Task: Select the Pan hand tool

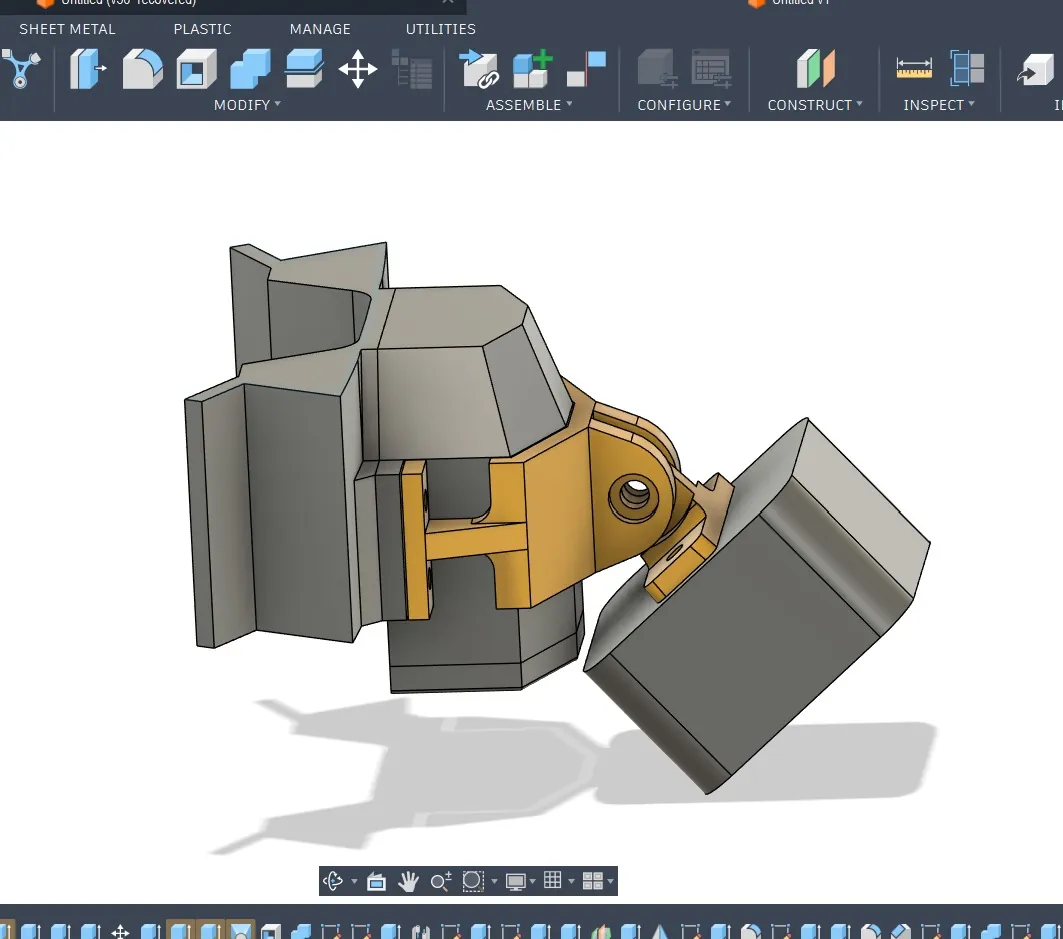Action: click(x=408, y=881)
